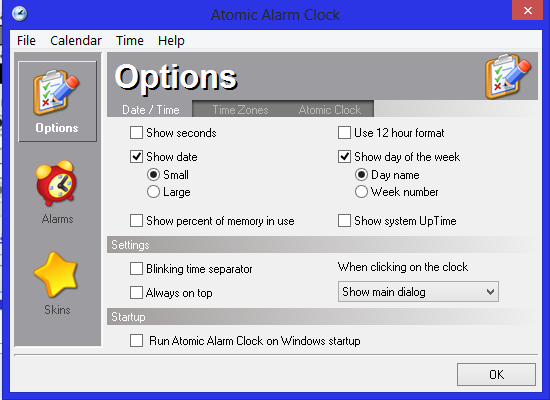550x400 pixels.
Task: Select the Week number radio option
Action: 361,192
